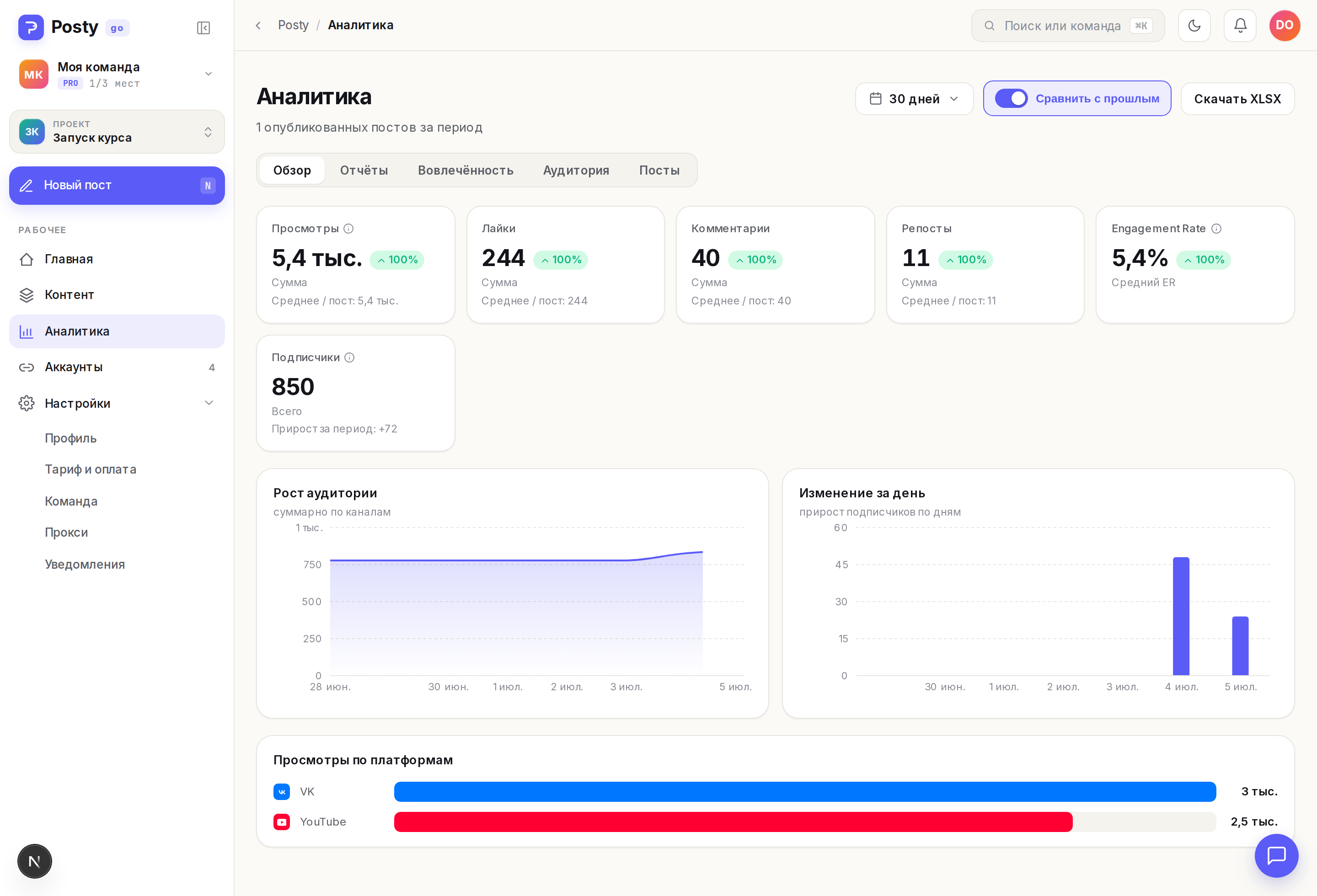Toggle Сравнить с прошлым switch
Image resolution: width=1317 pixels, height=896 pixels.
point(1011,99)
